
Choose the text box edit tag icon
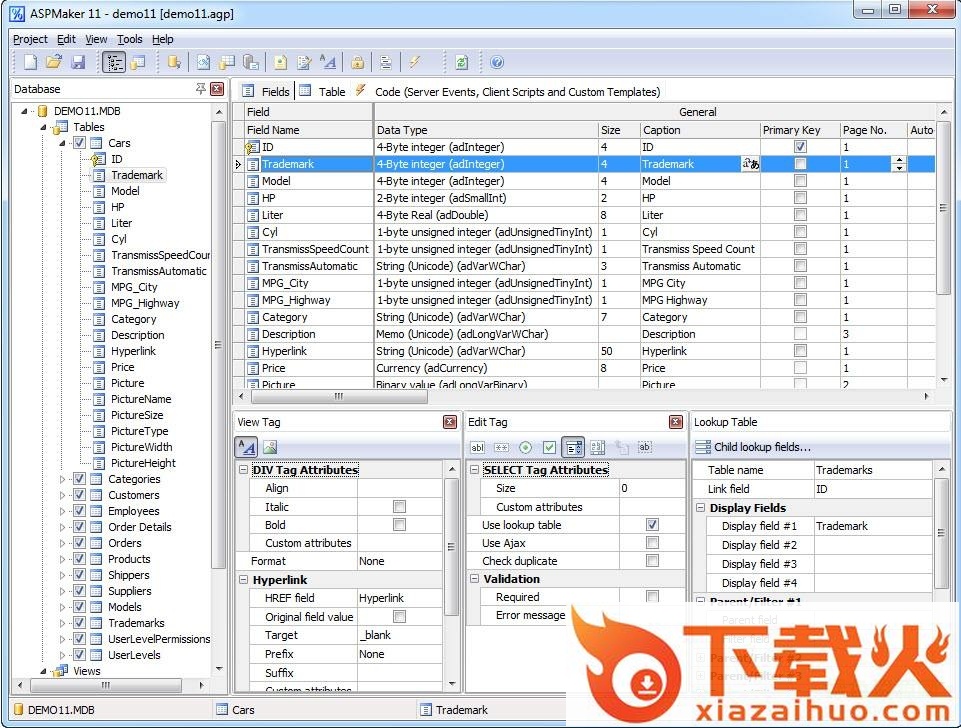tap(477, 447)
